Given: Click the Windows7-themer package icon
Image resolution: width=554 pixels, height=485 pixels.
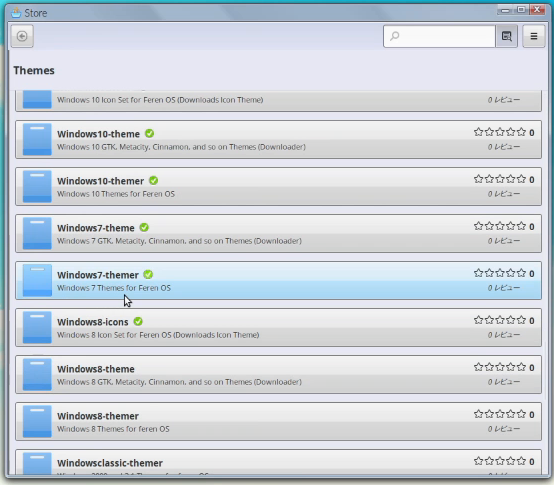Looking at the screenshot, I should click(x=37, y=280).
